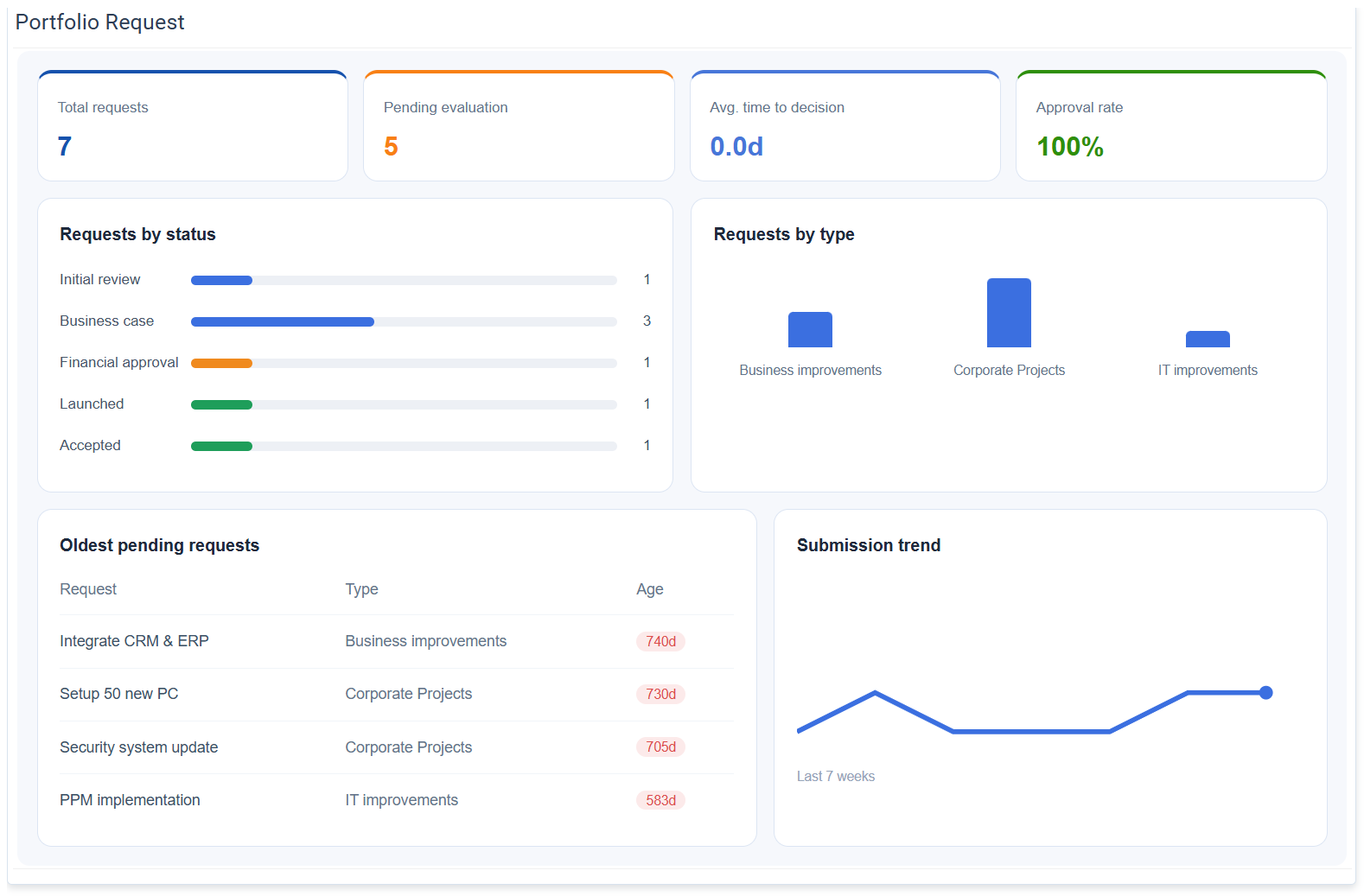Click the 100% approval rate value

(1070, 147)
